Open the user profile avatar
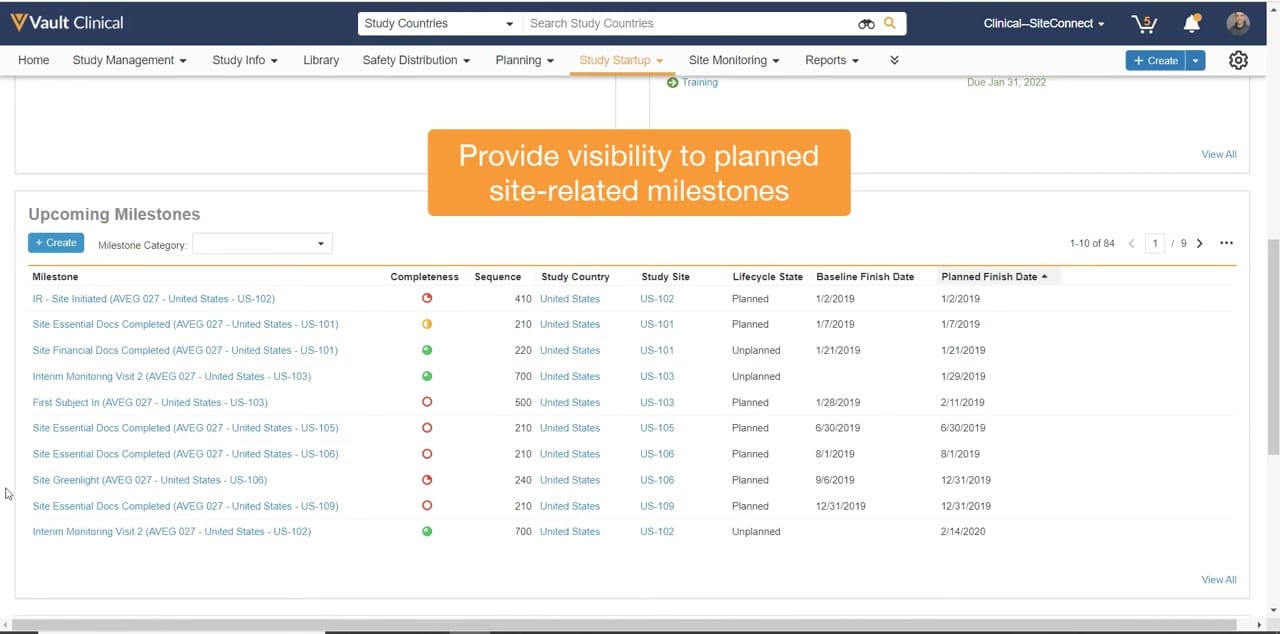 click(x=1238, y=23)
